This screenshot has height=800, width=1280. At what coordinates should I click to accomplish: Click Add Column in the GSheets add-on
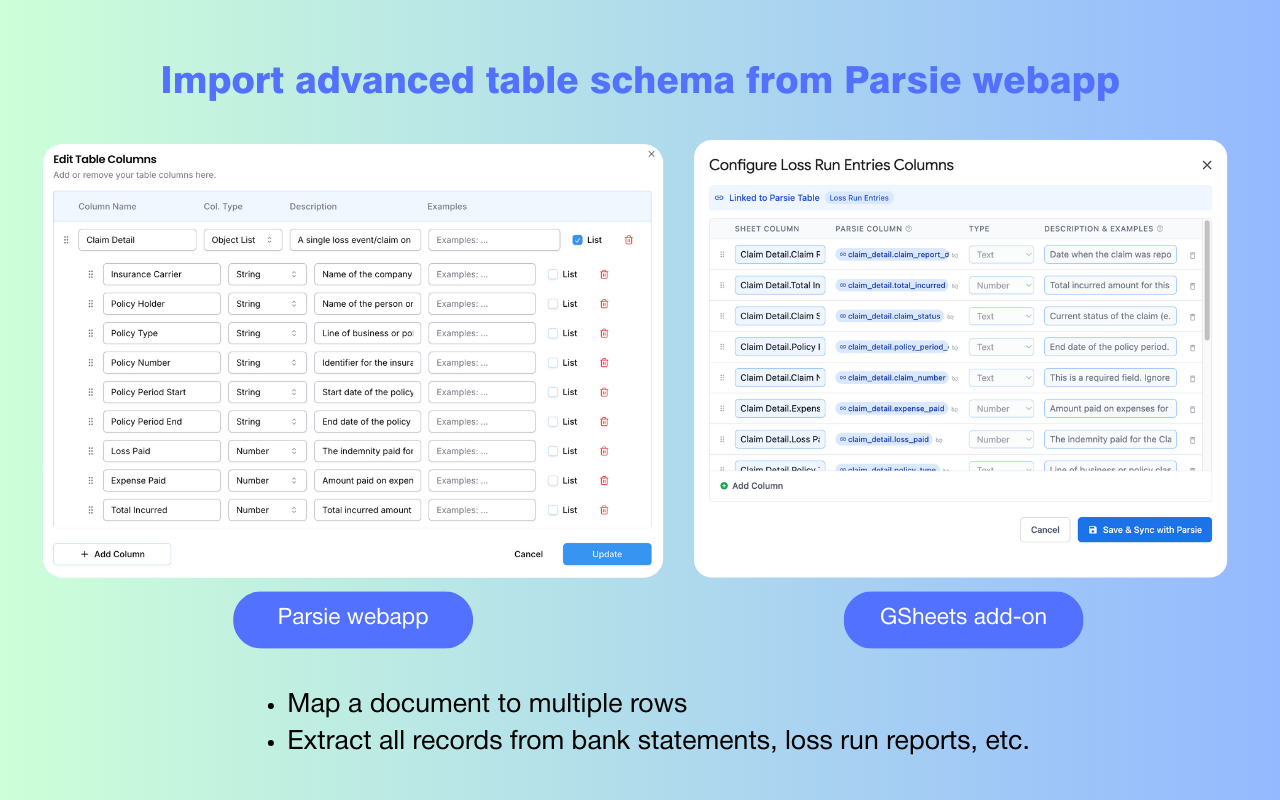point(752,486)
